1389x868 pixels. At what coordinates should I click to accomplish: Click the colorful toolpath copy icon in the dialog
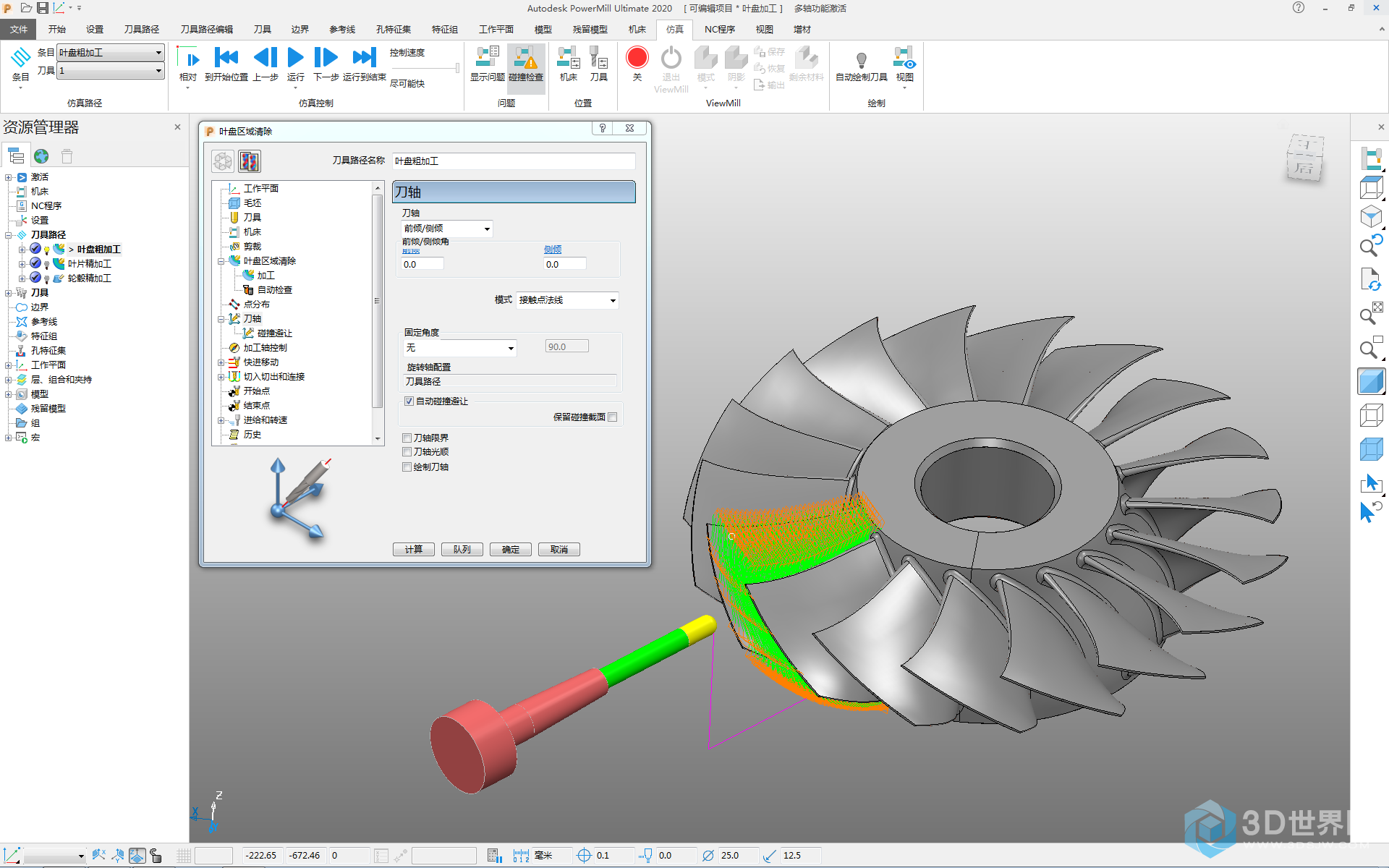(250, 161)
